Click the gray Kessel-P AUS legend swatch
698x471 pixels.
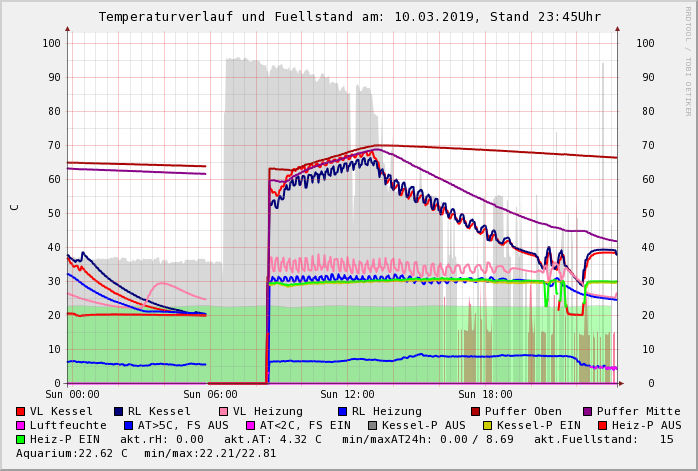(x=372, y=426)
